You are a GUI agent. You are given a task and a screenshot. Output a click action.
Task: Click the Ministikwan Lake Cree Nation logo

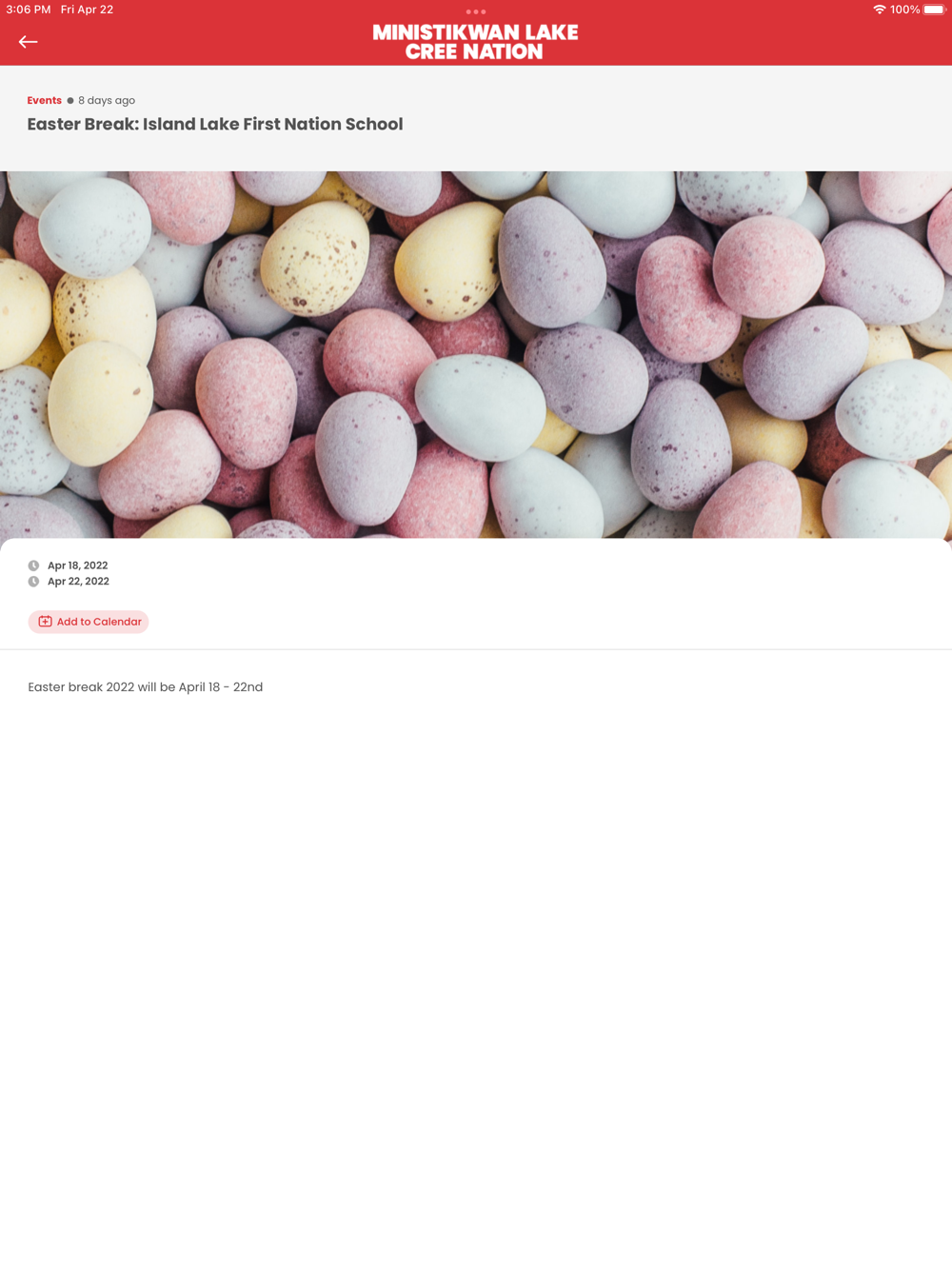(475, 42)
